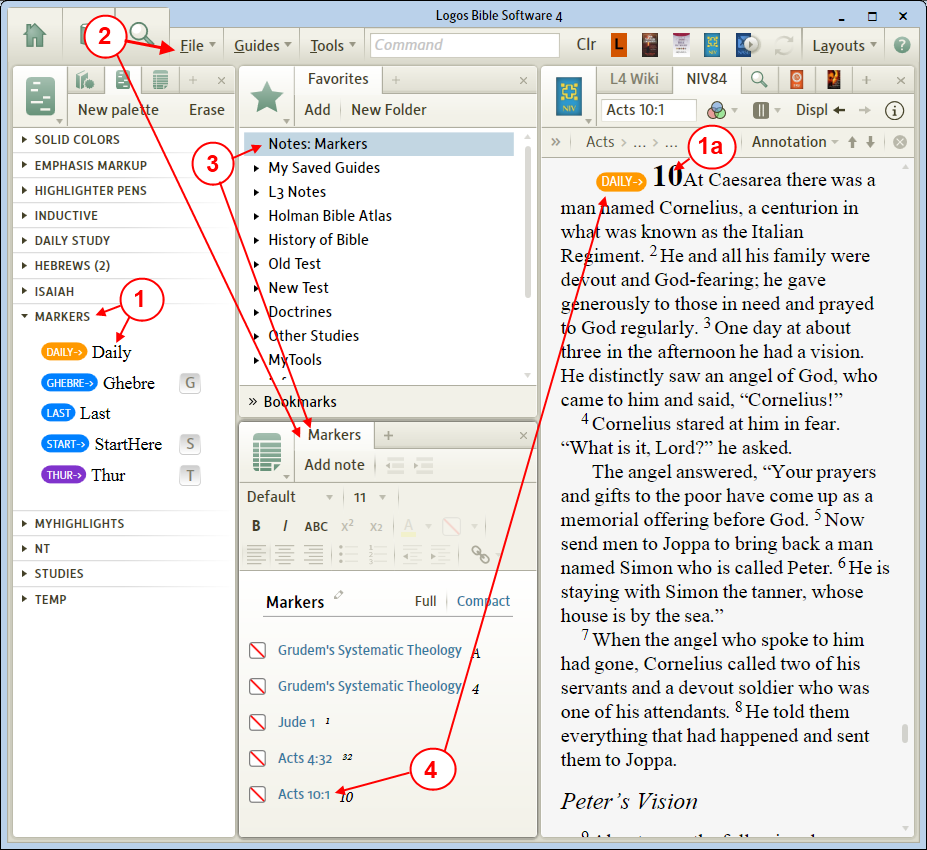Click the Acts 10:1 reference box
Screen dimensions: 927x850
pos(649,110)
